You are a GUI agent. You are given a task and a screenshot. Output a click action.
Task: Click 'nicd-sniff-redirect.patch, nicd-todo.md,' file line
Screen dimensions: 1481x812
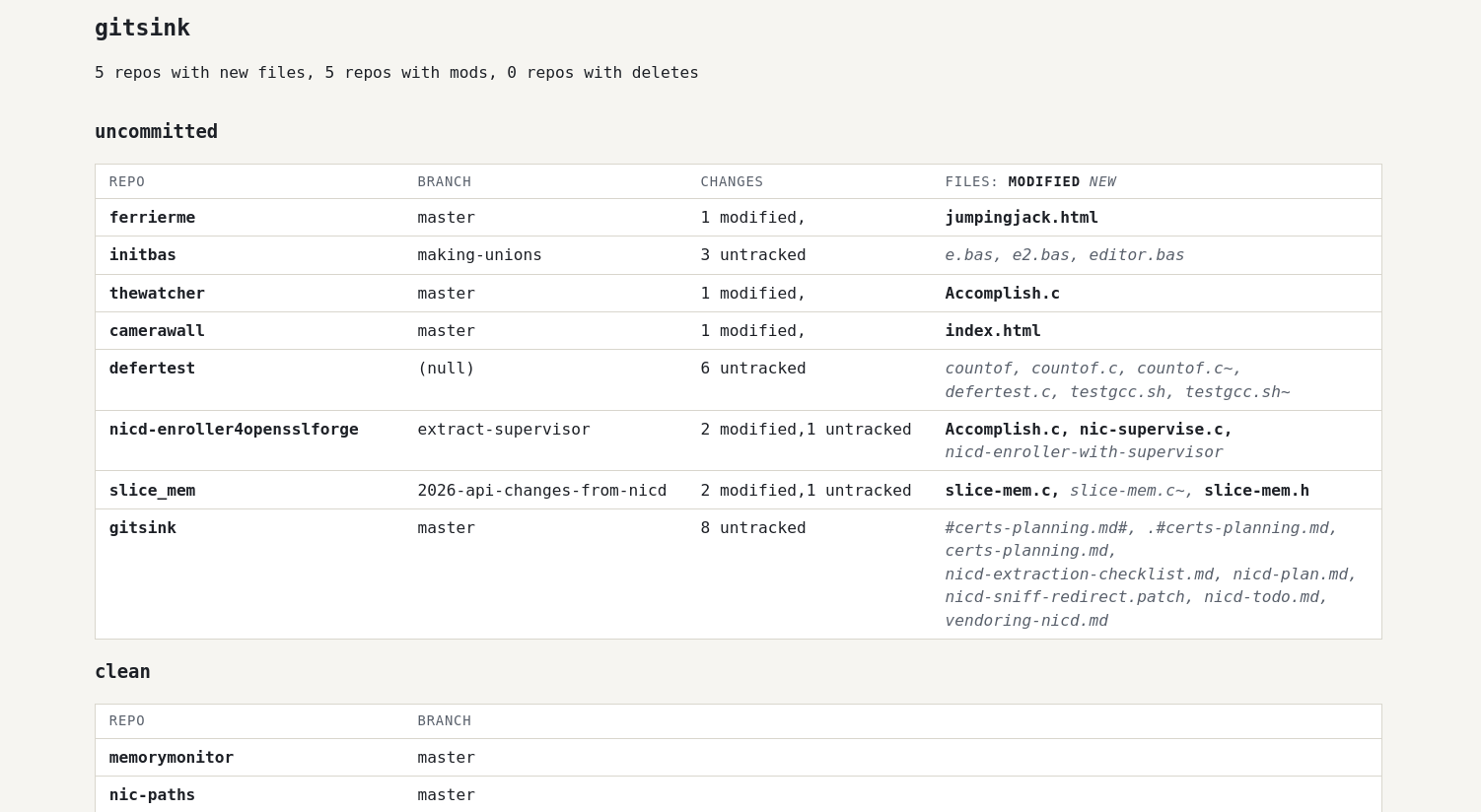[1137, 597]
